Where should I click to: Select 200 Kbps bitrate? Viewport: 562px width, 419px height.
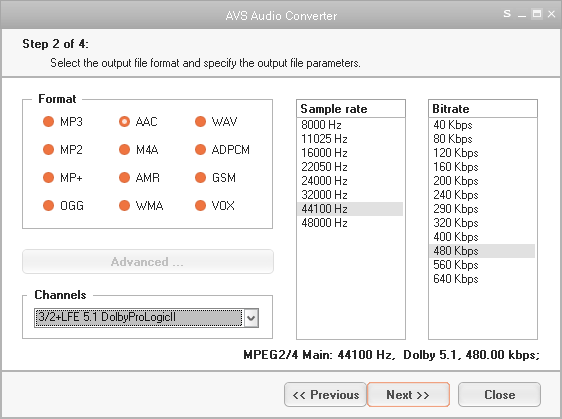tap(482, 181)
